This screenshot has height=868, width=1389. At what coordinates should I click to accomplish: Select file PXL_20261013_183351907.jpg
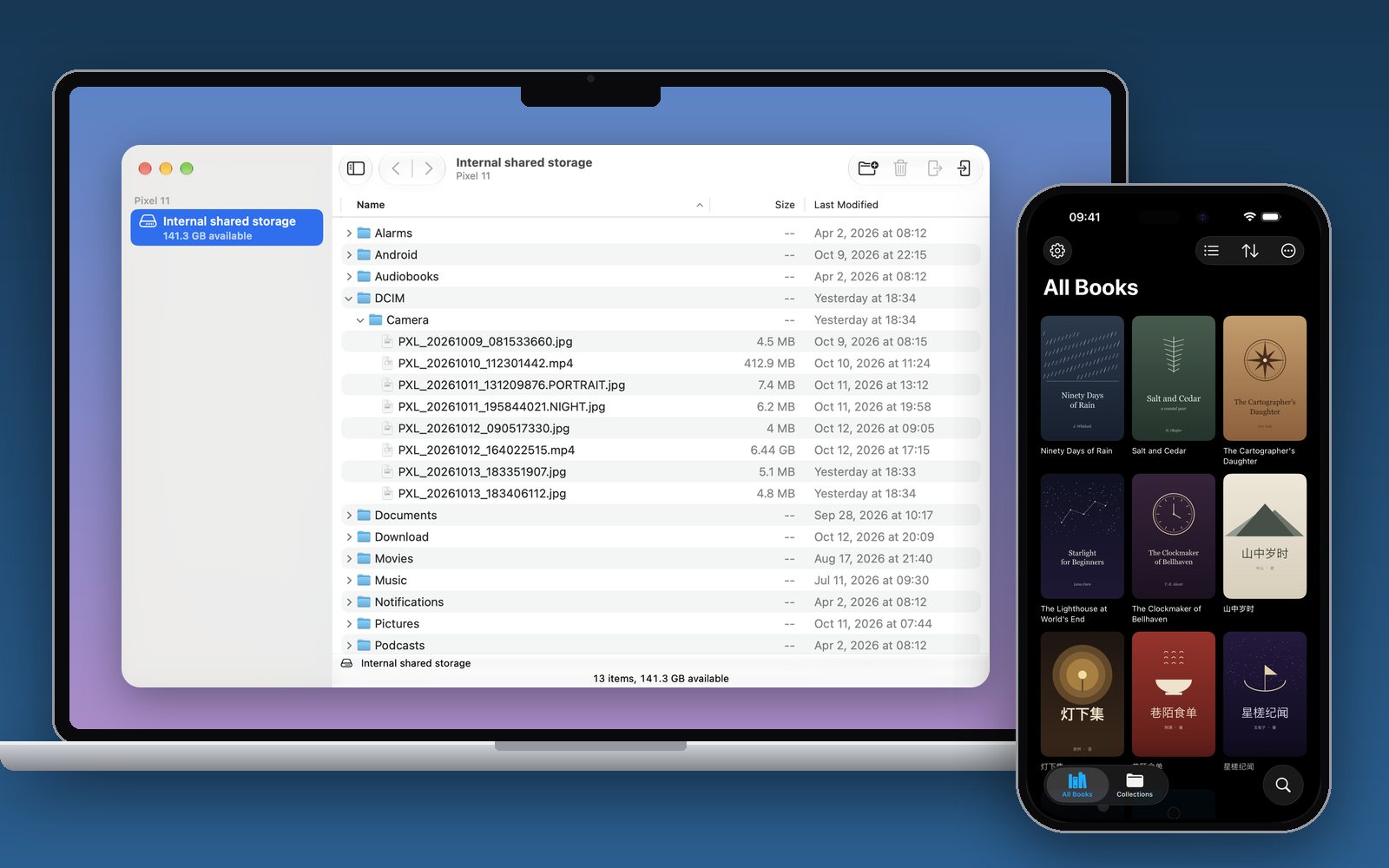[x=661, y=472]
